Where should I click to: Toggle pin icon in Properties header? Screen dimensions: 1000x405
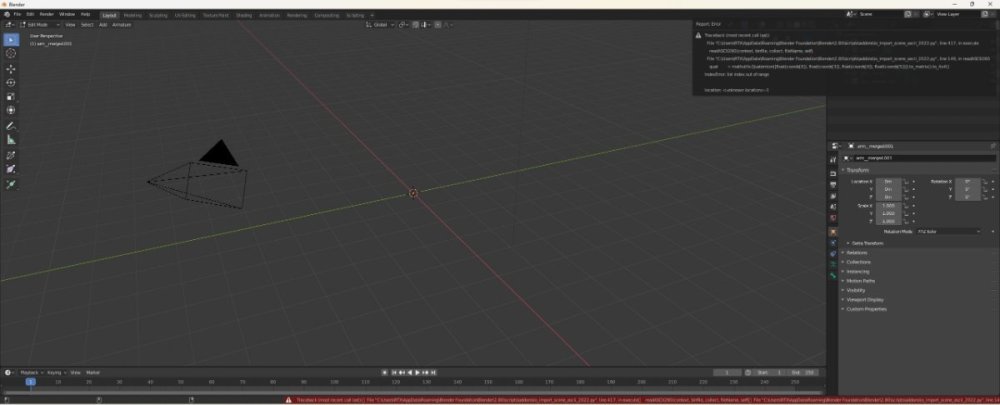click(x=993, y=146)
